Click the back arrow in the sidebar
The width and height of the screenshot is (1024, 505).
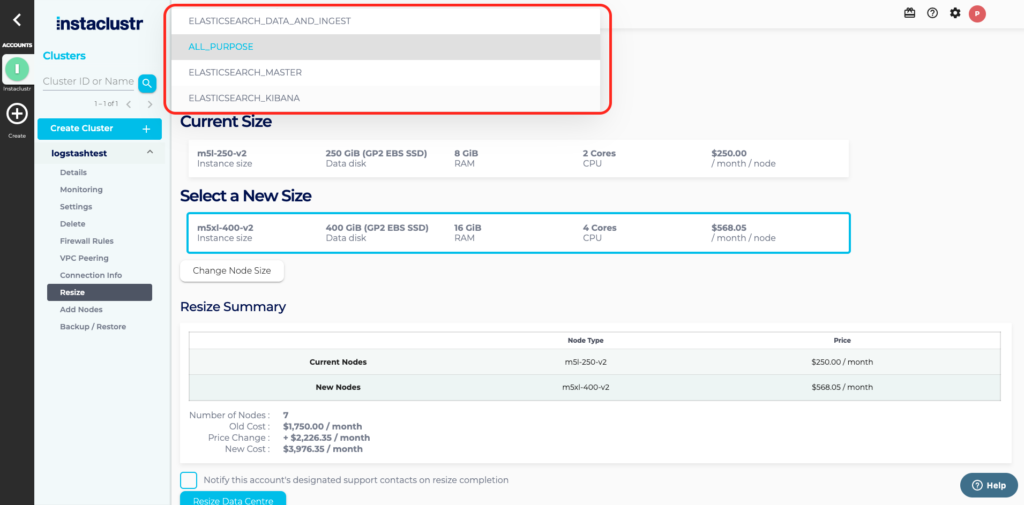tap(16, 19)
